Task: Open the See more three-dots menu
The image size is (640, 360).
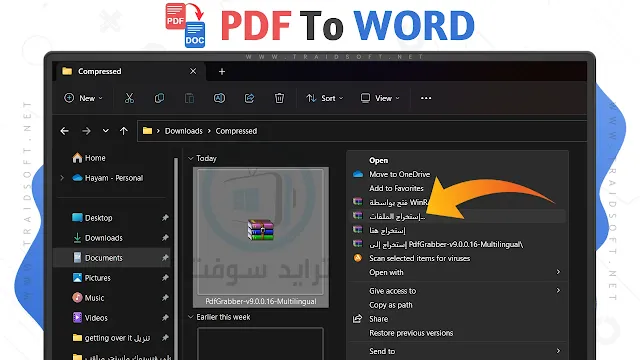Action: 426,98
